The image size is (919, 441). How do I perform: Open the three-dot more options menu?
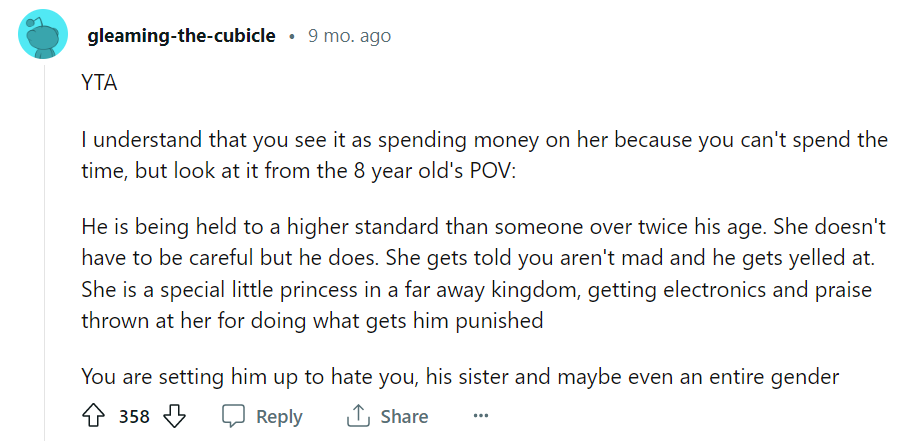tap(481, 416)
